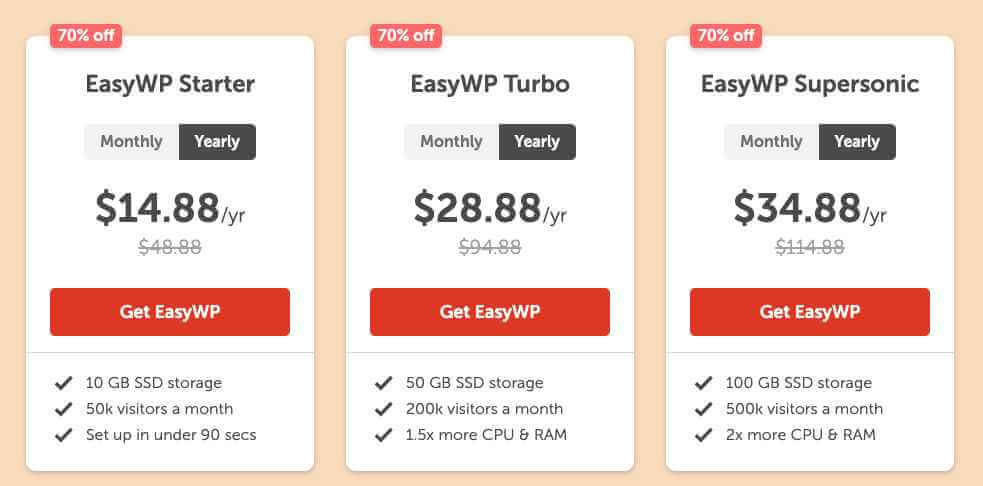The height and width of the screenshot is (486, 983).
Task: Switch EasyWP Supersonic billing to Monthly
Action: pyautogui.click(x=772, y=142)
